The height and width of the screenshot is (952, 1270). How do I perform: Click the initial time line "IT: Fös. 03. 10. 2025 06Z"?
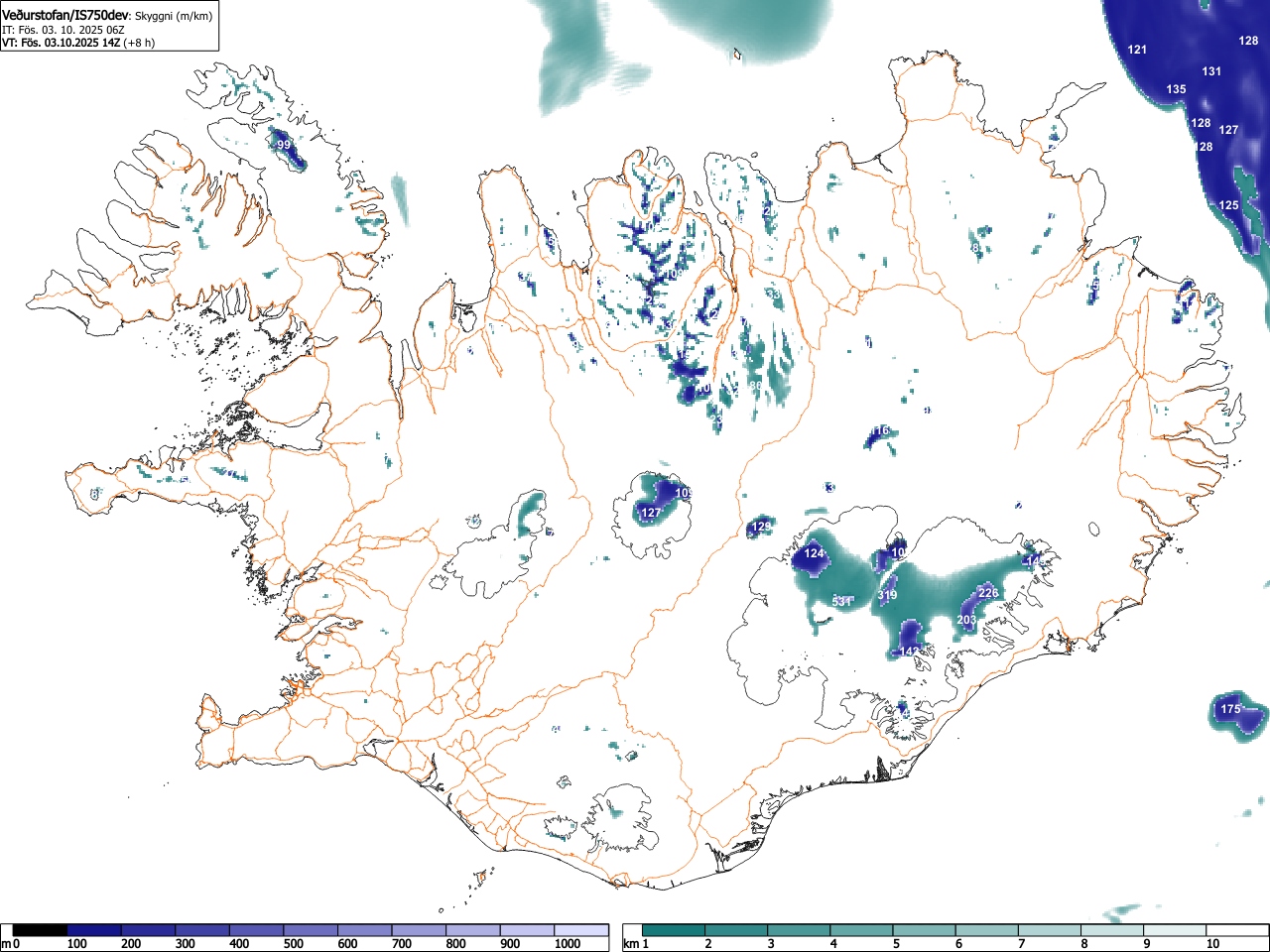click(63, 30)
